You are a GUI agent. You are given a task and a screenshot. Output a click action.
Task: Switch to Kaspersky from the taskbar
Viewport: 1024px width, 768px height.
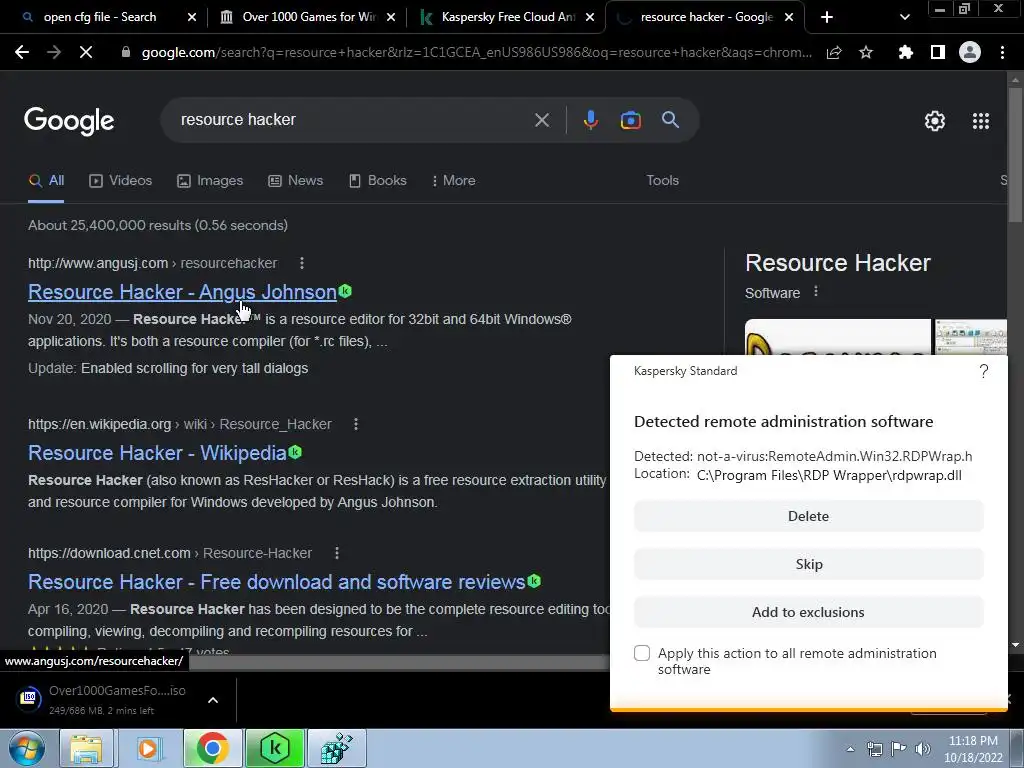tap(275, 748)
